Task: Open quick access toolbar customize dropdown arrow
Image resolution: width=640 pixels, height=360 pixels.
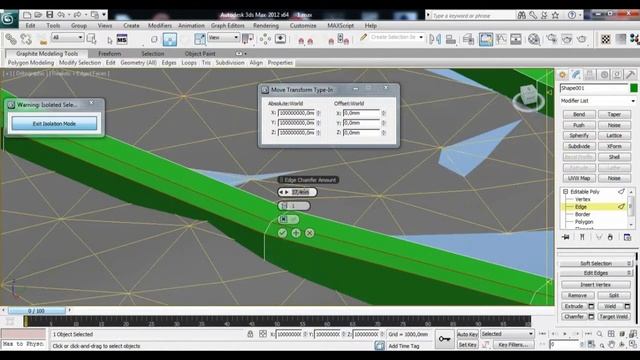Action: (104, 15)
